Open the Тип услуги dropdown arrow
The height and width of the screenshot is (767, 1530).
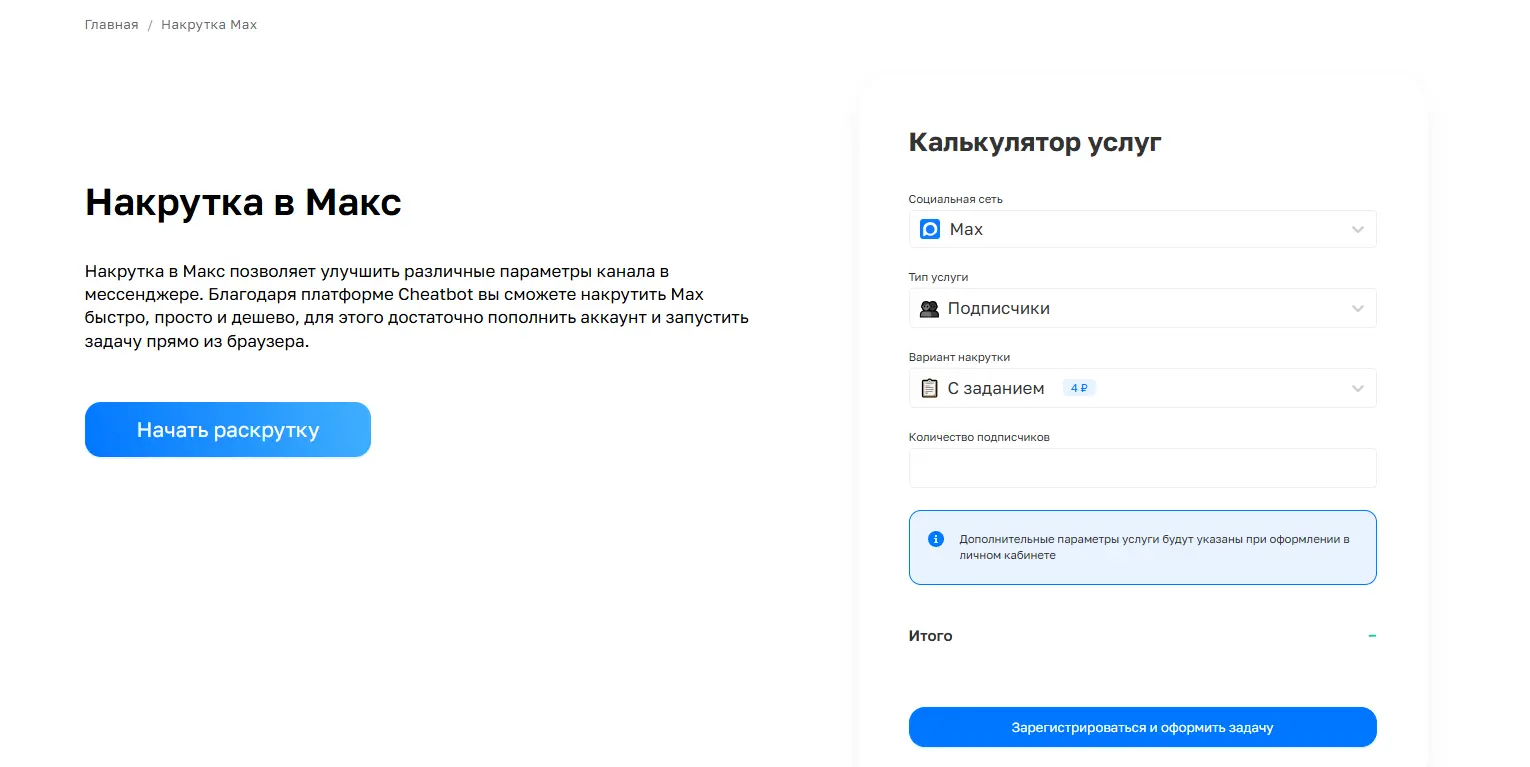[x=1357, y=309]
